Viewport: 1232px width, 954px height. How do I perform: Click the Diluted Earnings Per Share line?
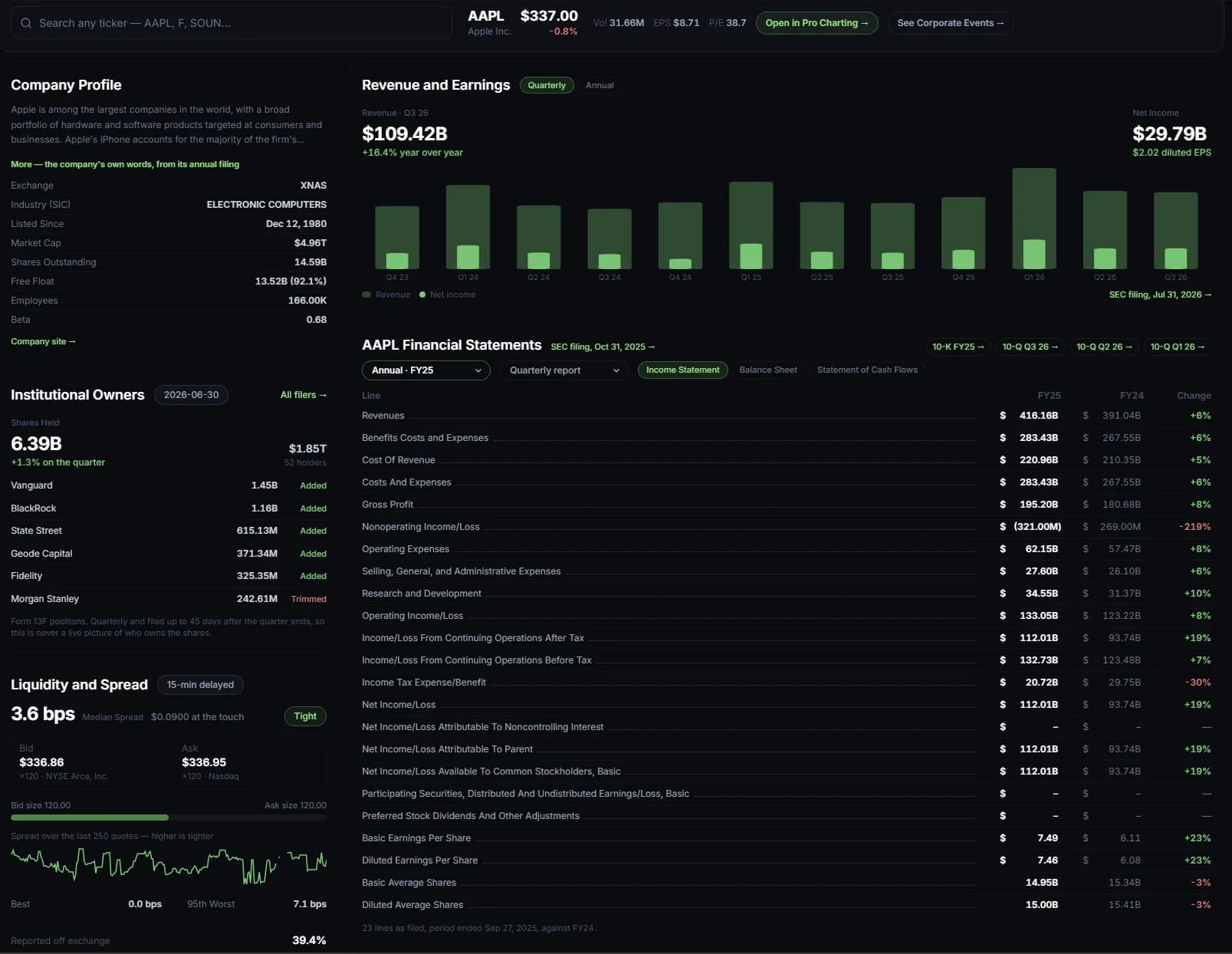pyautogui.click(x=787, y=860)
